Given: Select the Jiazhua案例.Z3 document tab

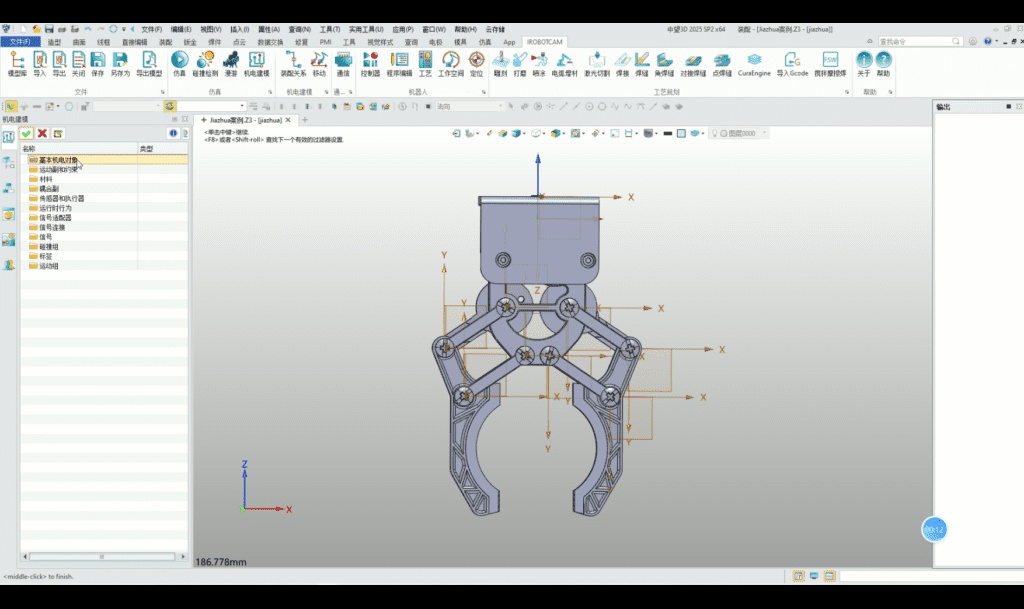Looking at the screenshot, I should [246, 120].
